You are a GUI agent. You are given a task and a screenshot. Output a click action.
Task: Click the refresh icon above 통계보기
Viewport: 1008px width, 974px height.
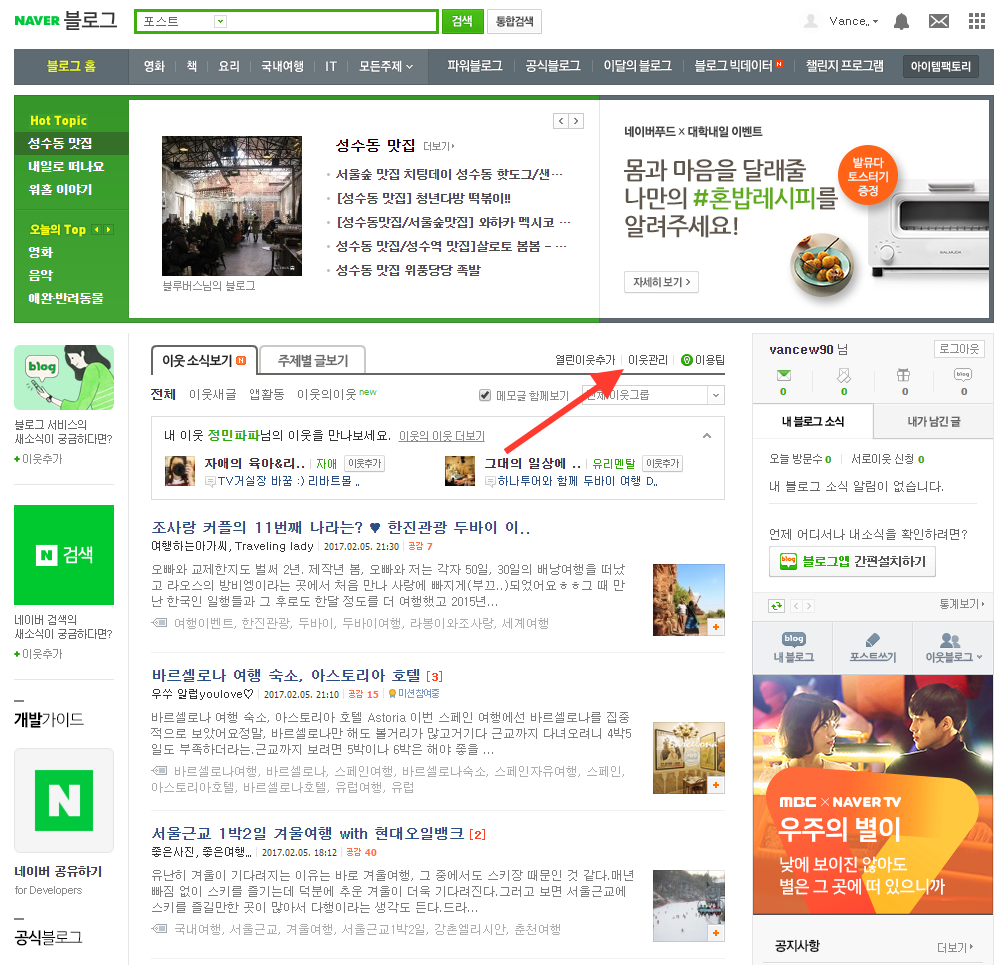tap(777, 606)
